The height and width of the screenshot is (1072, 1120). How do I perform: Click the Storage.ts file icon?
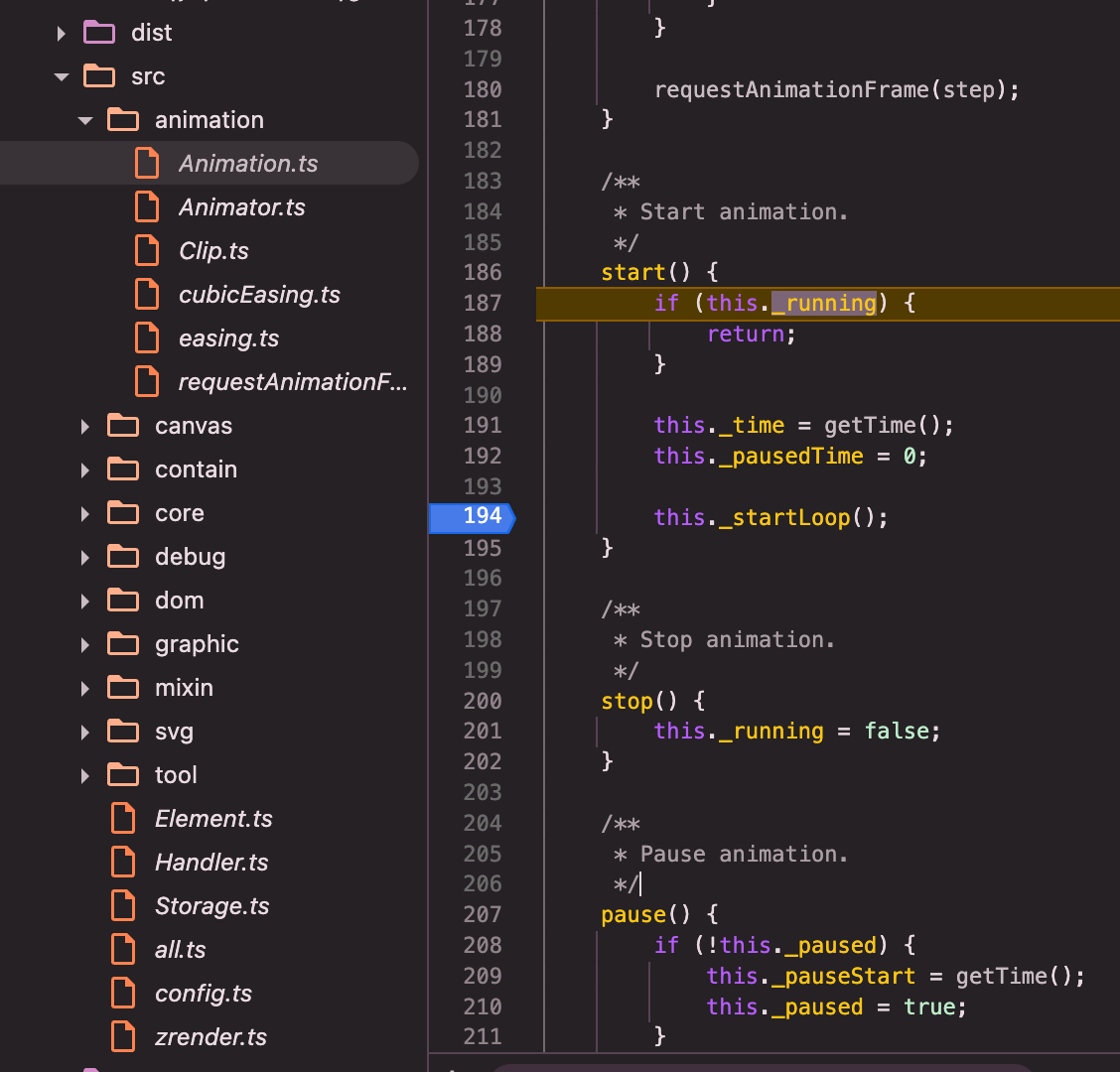(123, 906)
